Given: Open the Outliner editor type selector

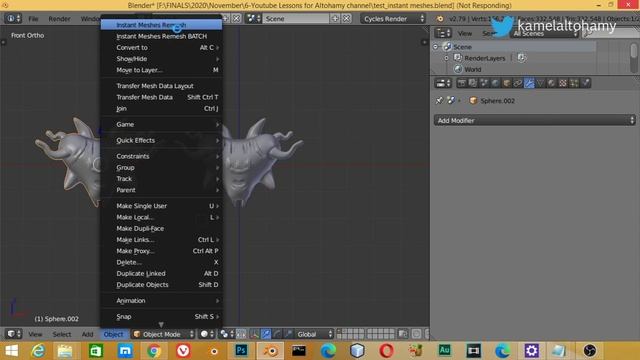Looking at the screenshot, I should click(443, 33).
